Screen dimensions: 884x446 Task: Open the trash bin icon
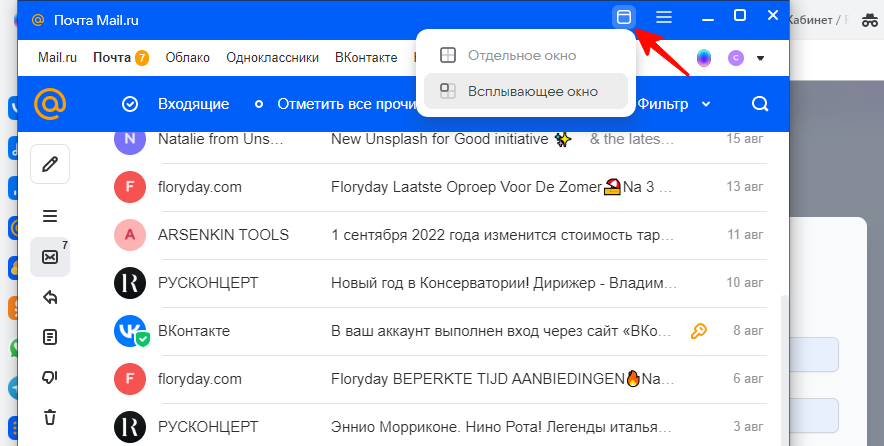click(x=50, y=418)
